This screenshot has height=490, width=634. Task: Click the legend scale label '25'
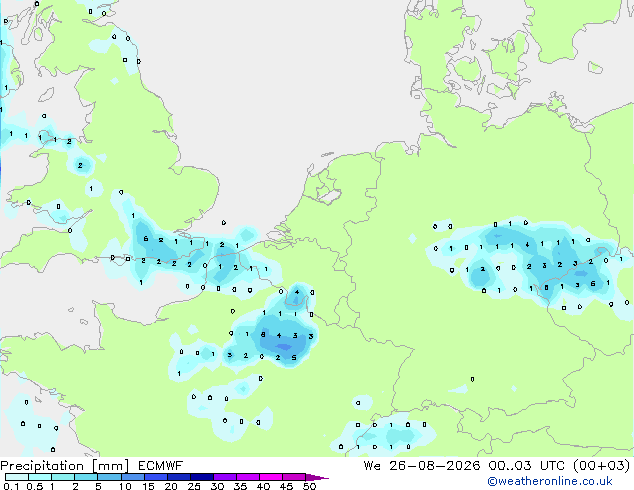click(194, 486)
